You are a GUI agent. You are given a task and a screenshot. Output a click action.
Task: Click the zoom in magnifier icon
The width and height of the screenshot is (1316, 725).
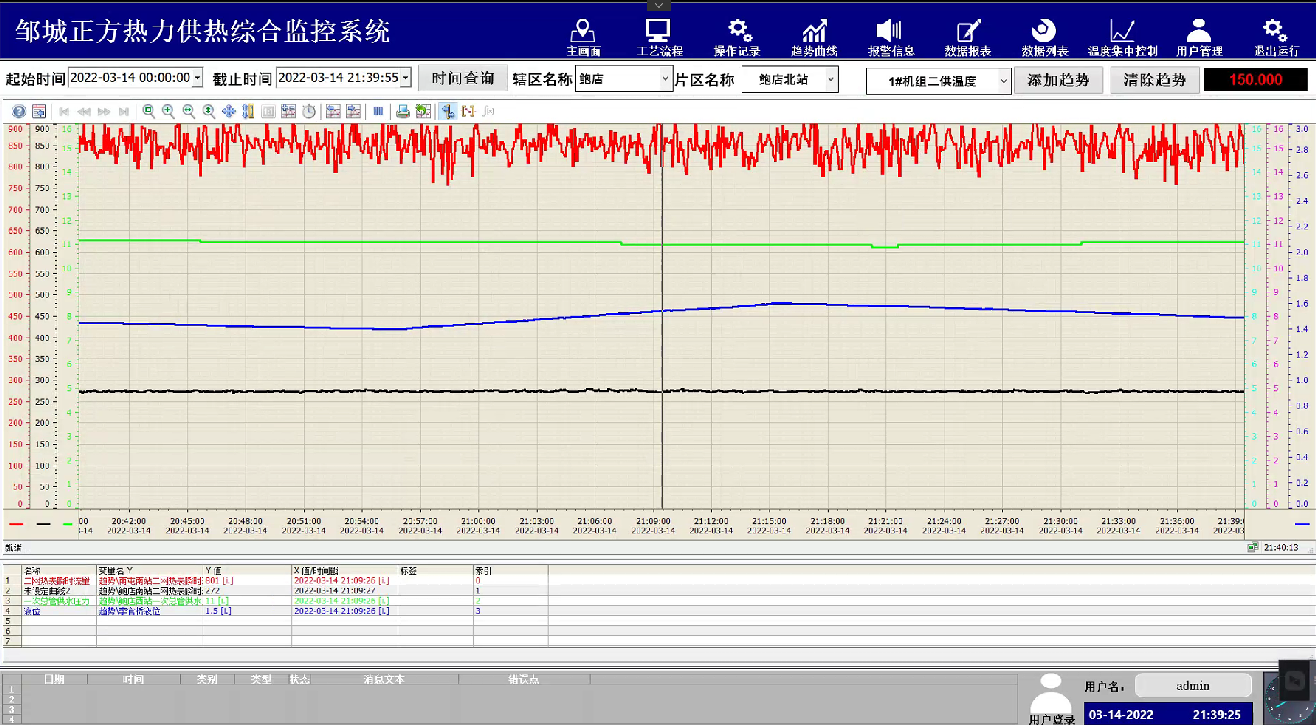tap(168, 111)
